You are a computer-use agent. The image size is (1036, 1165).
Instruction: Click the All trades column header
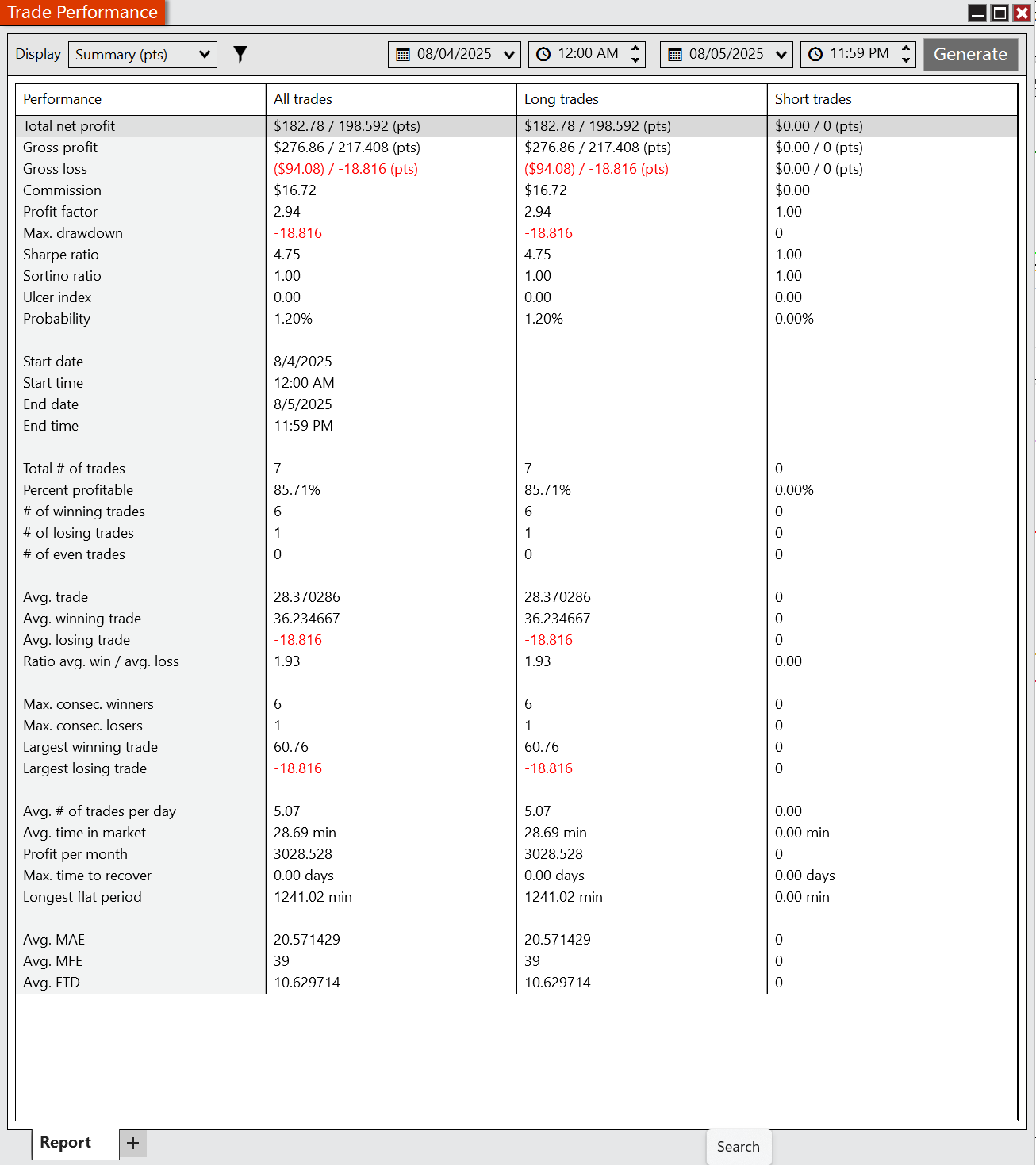(x=391, y=99)
